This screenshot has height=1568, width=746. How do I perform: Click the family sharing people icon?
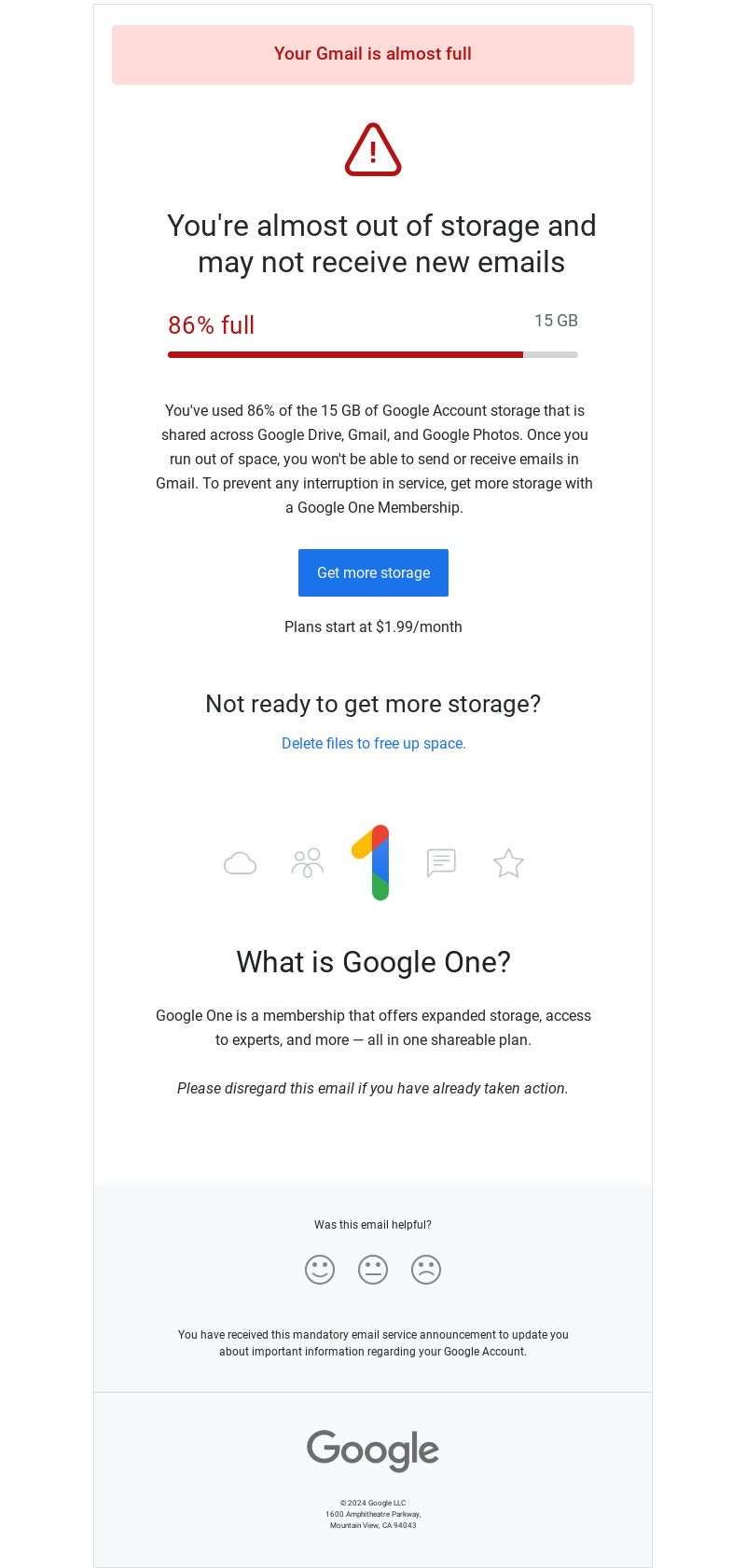coord(307,863)
